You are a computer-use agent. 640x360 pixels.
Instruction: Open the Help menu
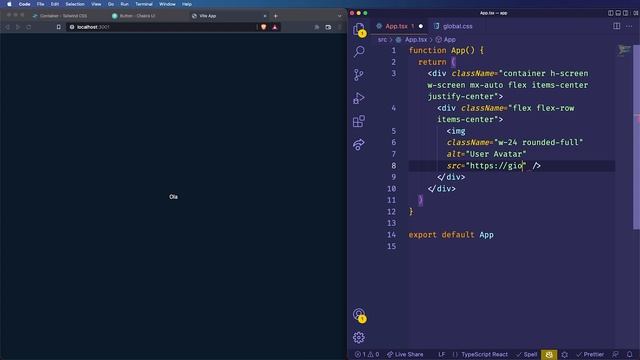187,4
